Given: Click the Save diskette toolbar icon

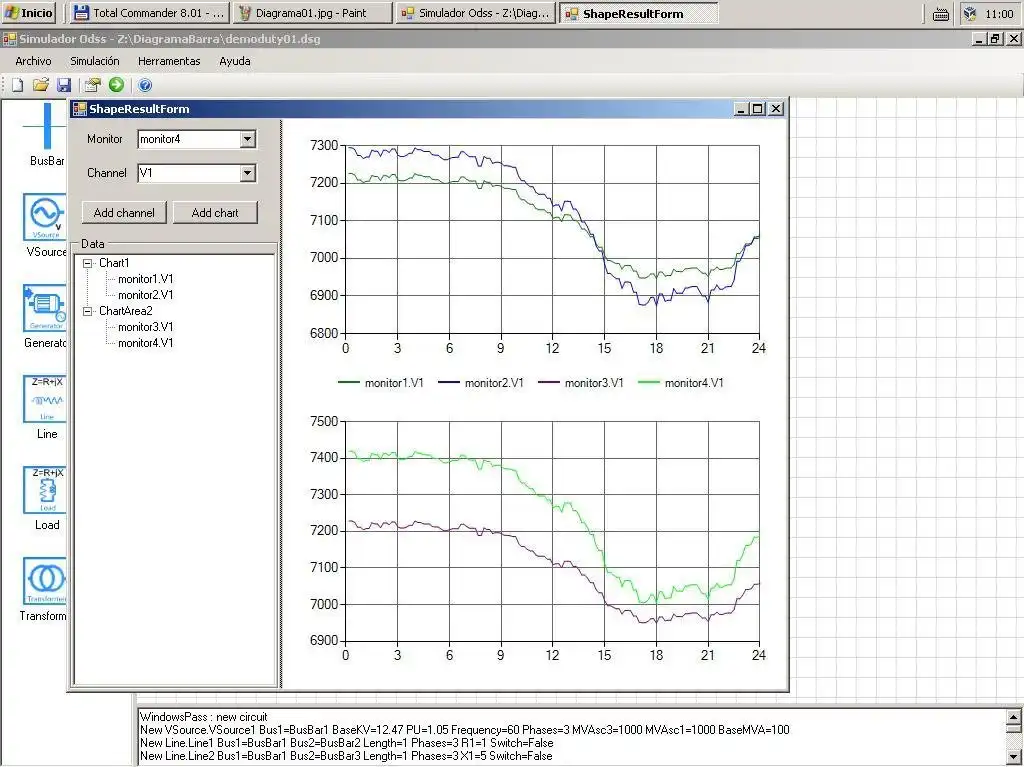Looking at the screenshot, I should tap(64, 85).
